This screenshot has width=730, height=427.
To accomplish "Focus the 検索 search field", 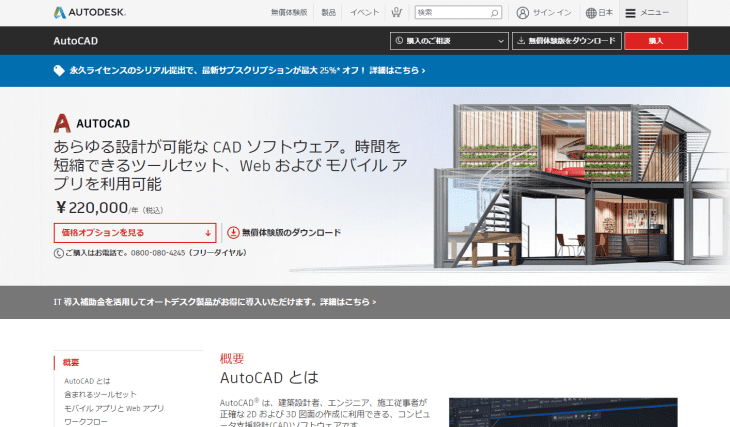I will point(458,13).
